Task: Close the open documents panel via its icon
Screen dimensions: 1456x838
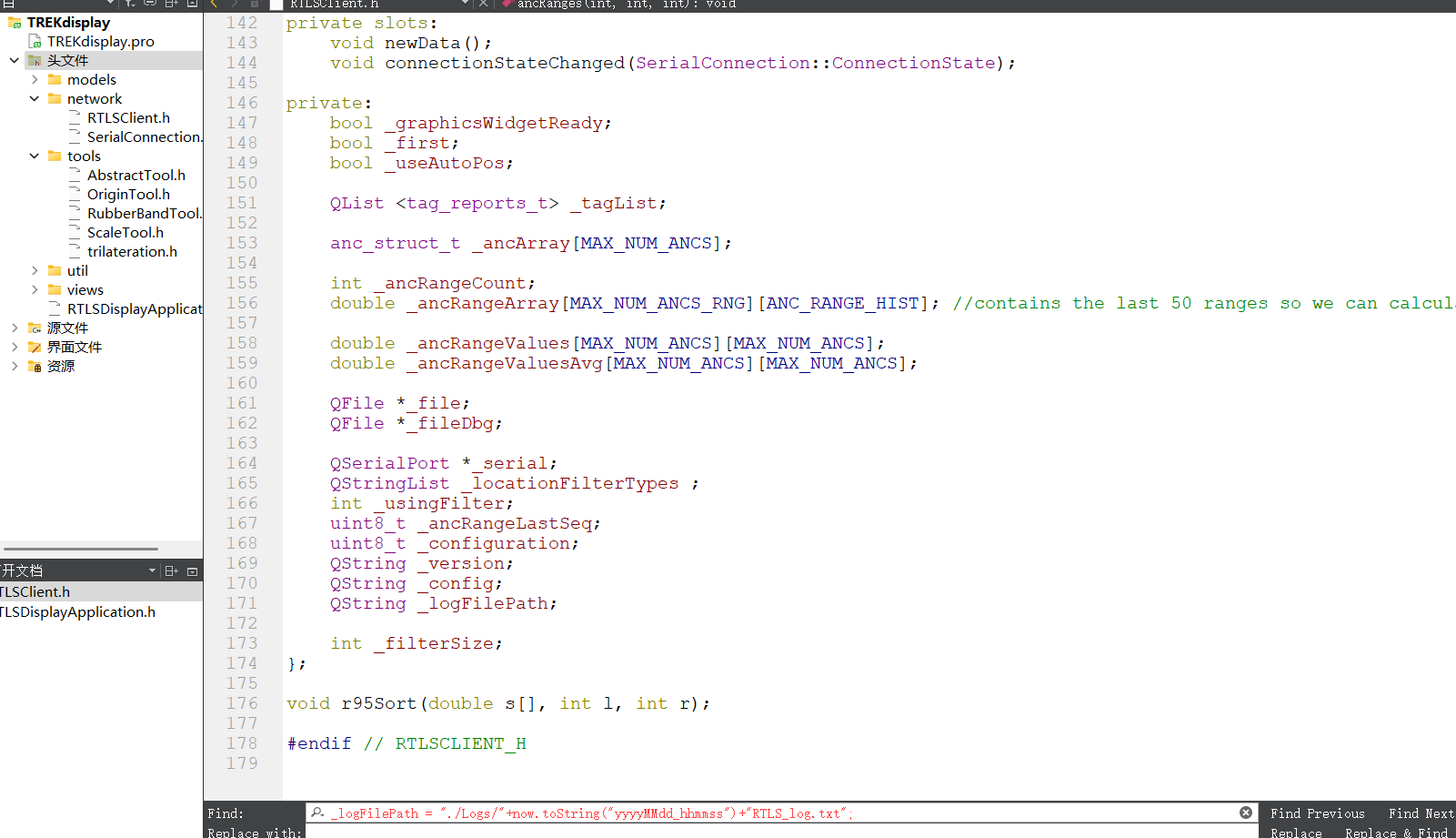Action: (192, 571)
